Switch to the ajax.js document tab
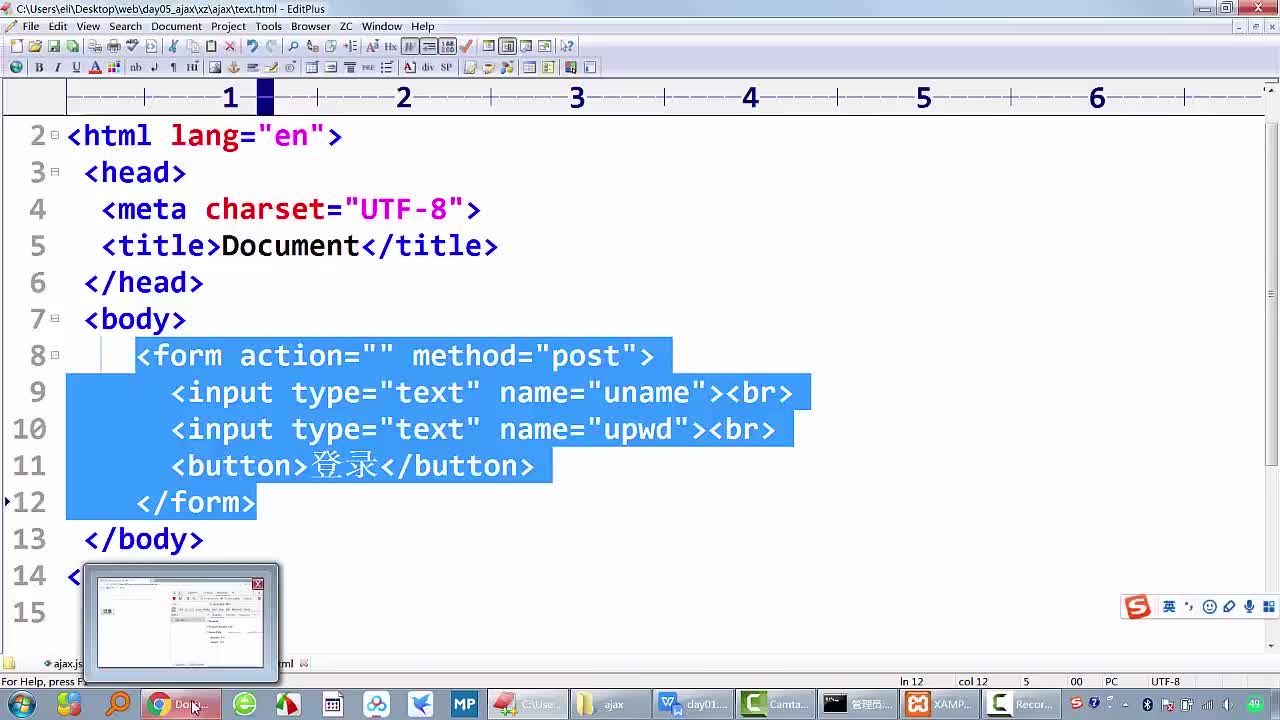This screenshot has width=1280, height=720. pos(64,663)
